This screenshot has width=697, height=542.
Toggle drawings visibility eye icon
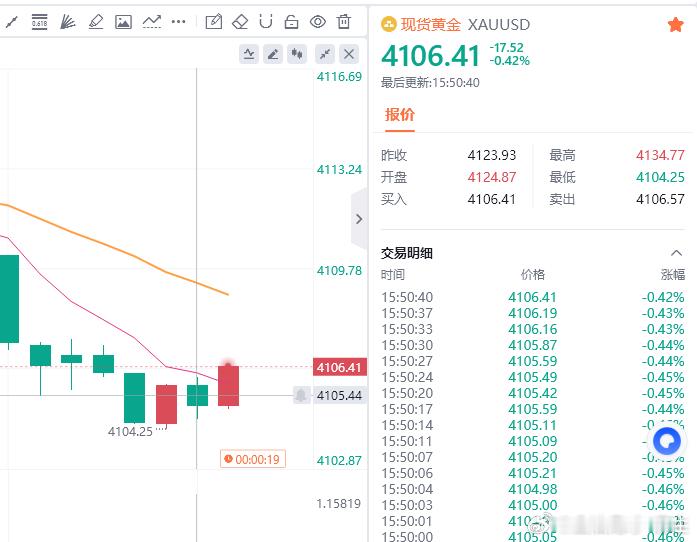318,21
